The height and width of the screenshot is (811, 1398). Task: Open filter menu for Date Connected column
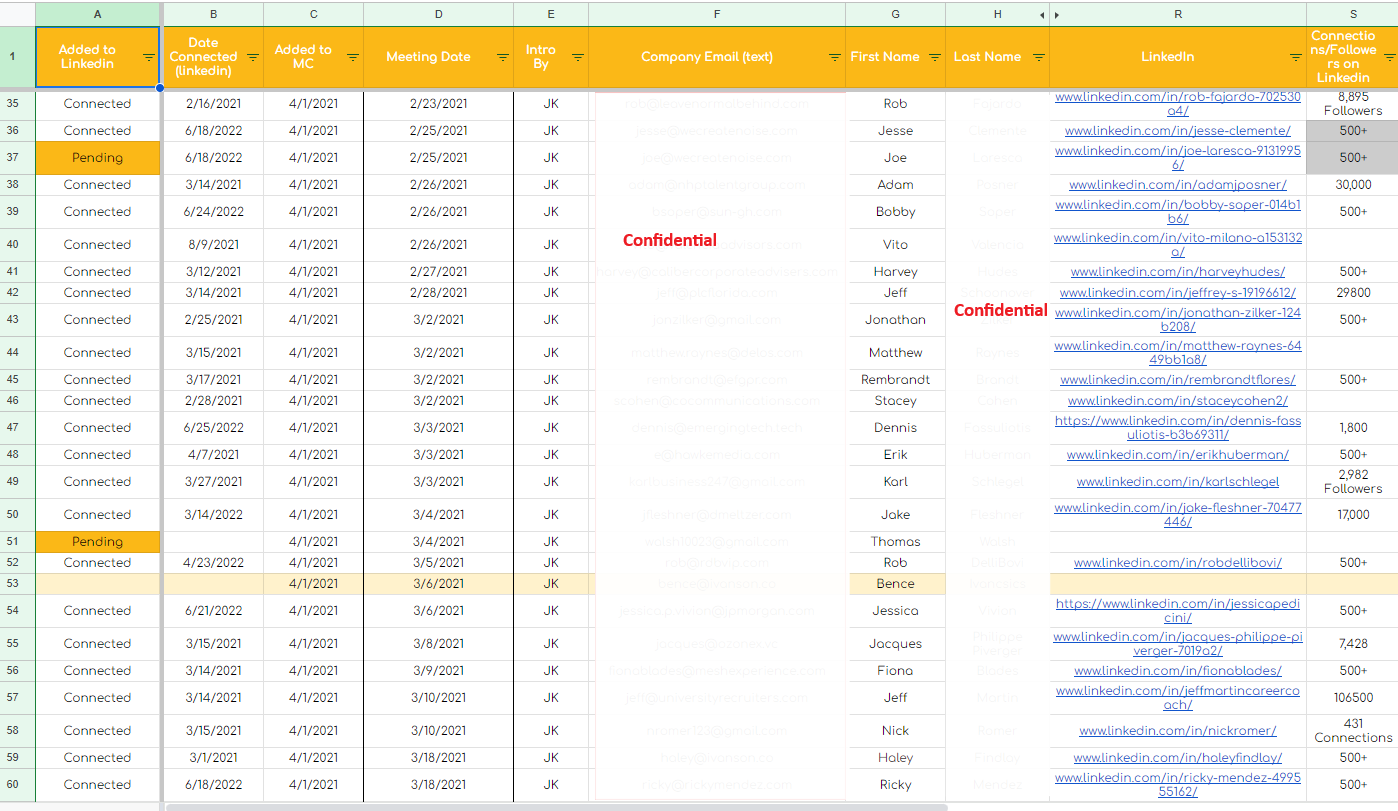(x=253, y=57)
